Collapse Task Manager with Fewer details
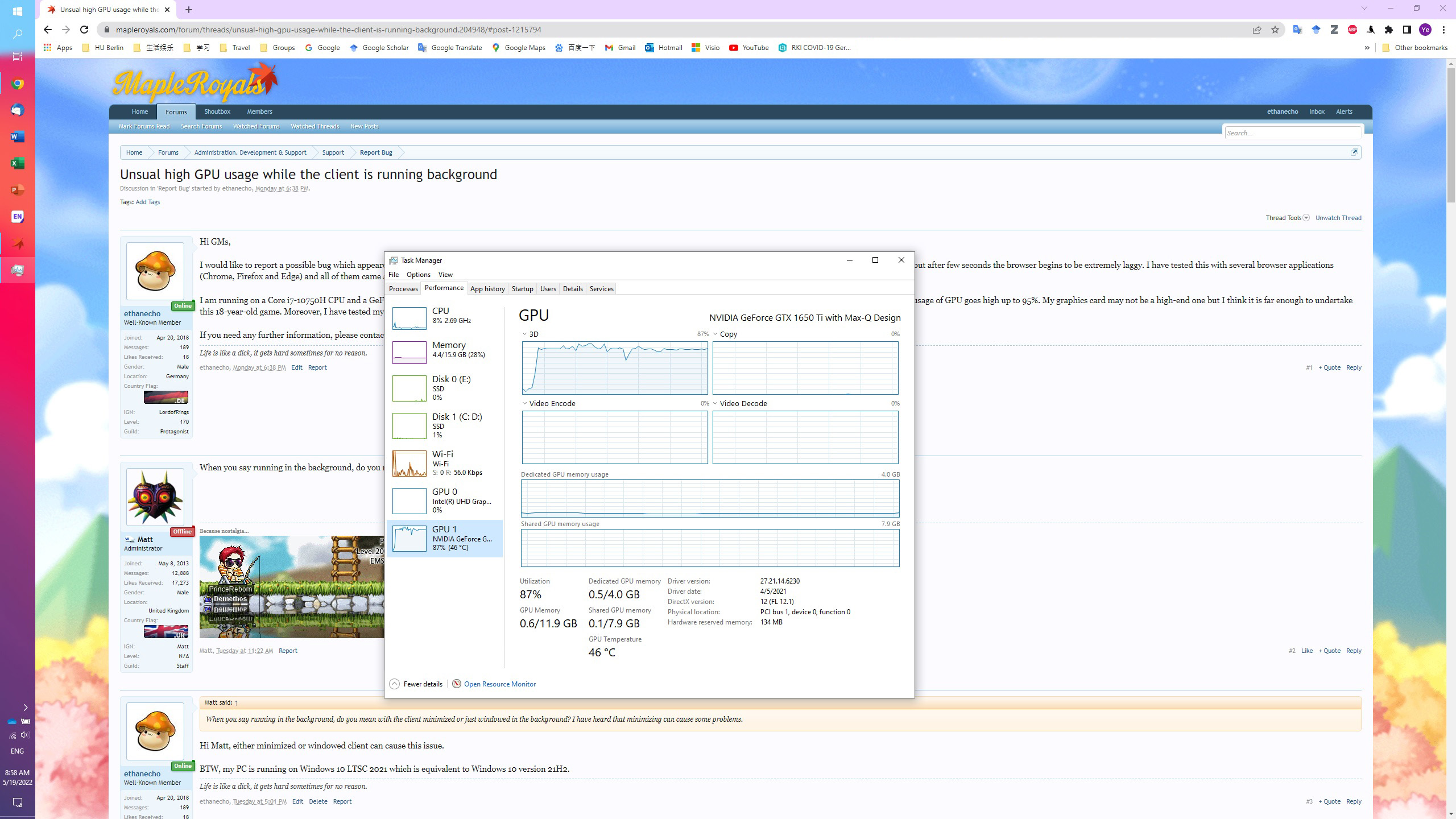The image size is (1456, 819). click(x=416, y=684)
